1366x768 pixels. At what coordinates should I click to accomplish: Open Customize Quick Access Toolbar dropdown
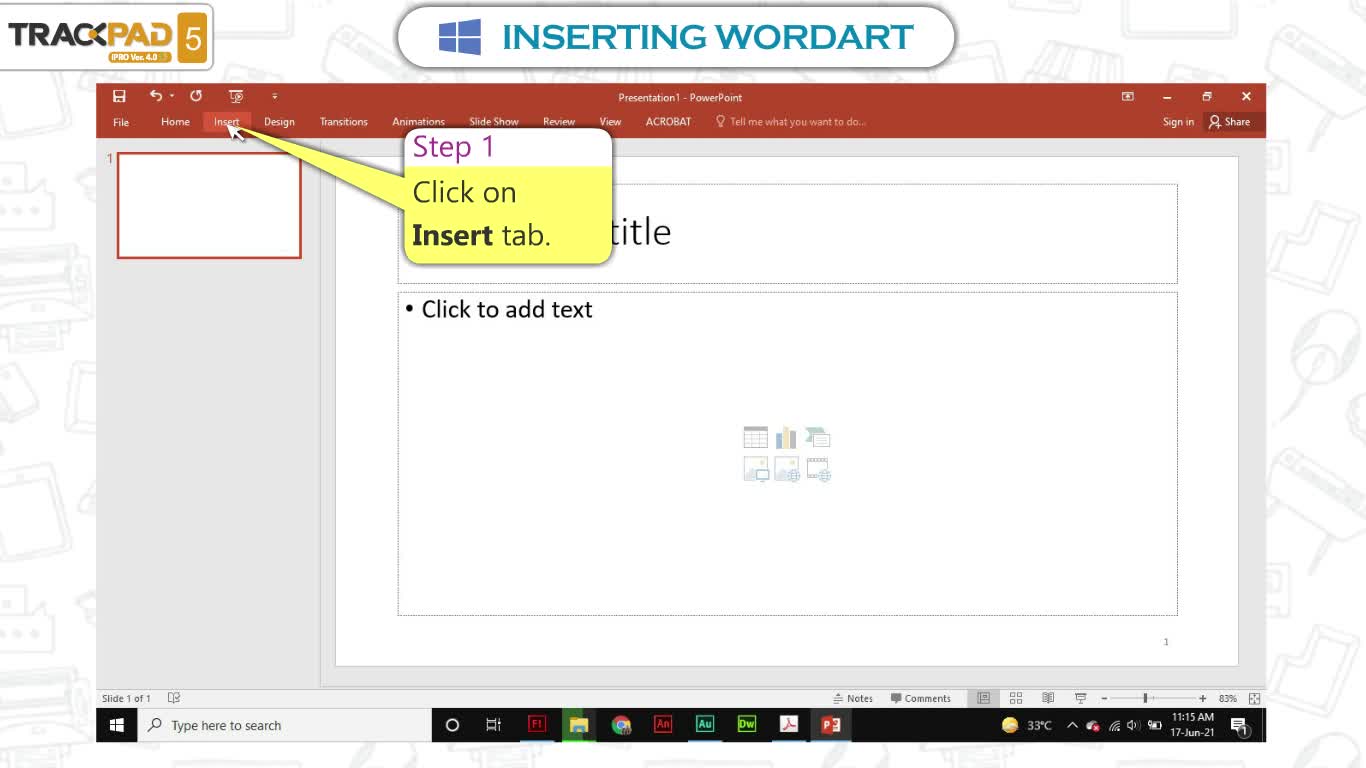(x=274, y=96)
